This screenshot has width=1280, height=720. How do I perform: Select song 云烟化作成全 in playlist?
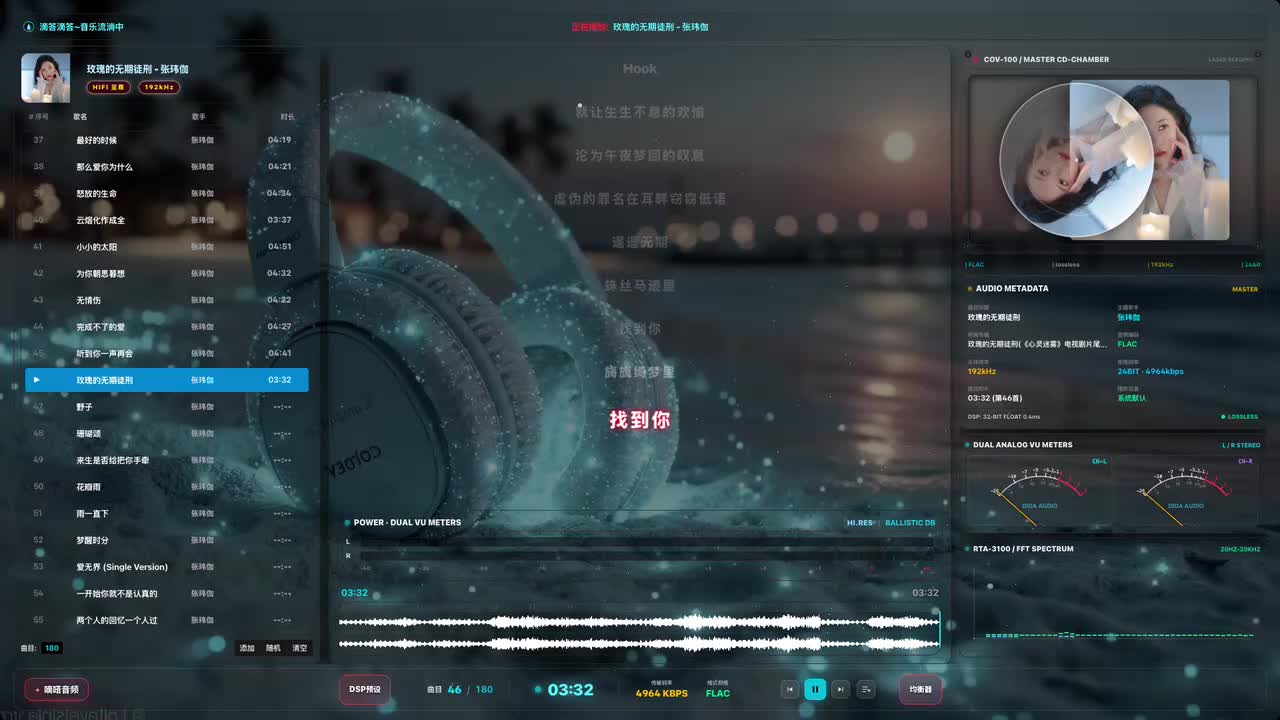click(x=167, y=220)
